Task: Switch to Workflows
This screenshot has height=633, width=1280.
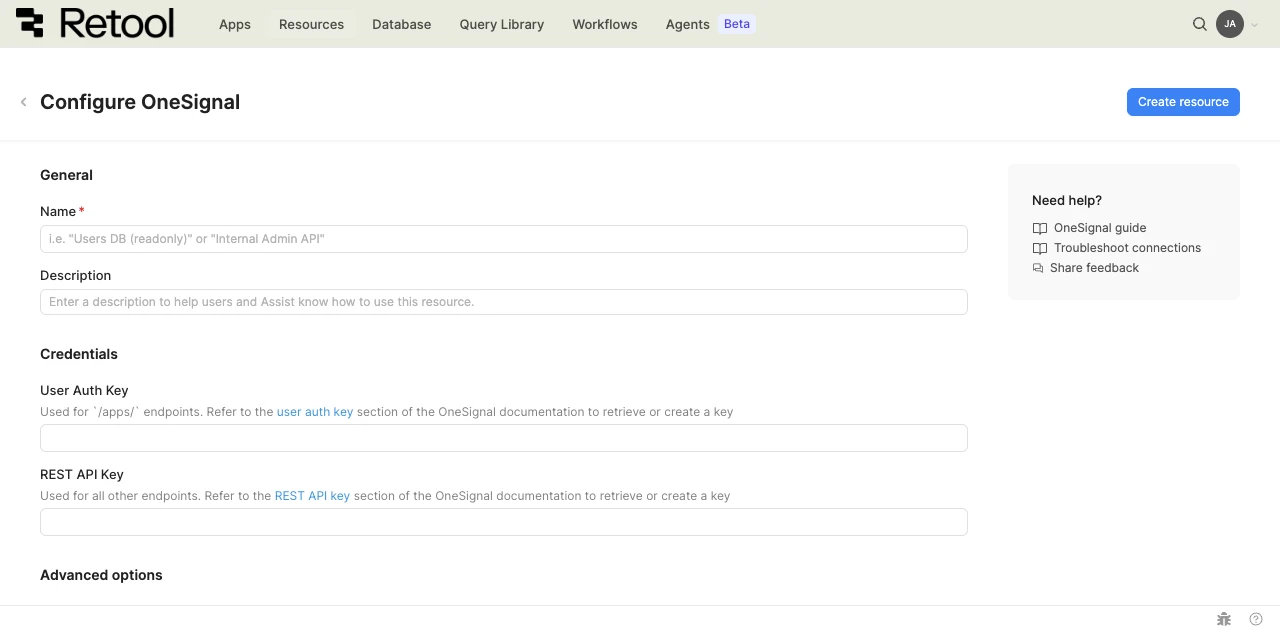Action: point(605,24)
